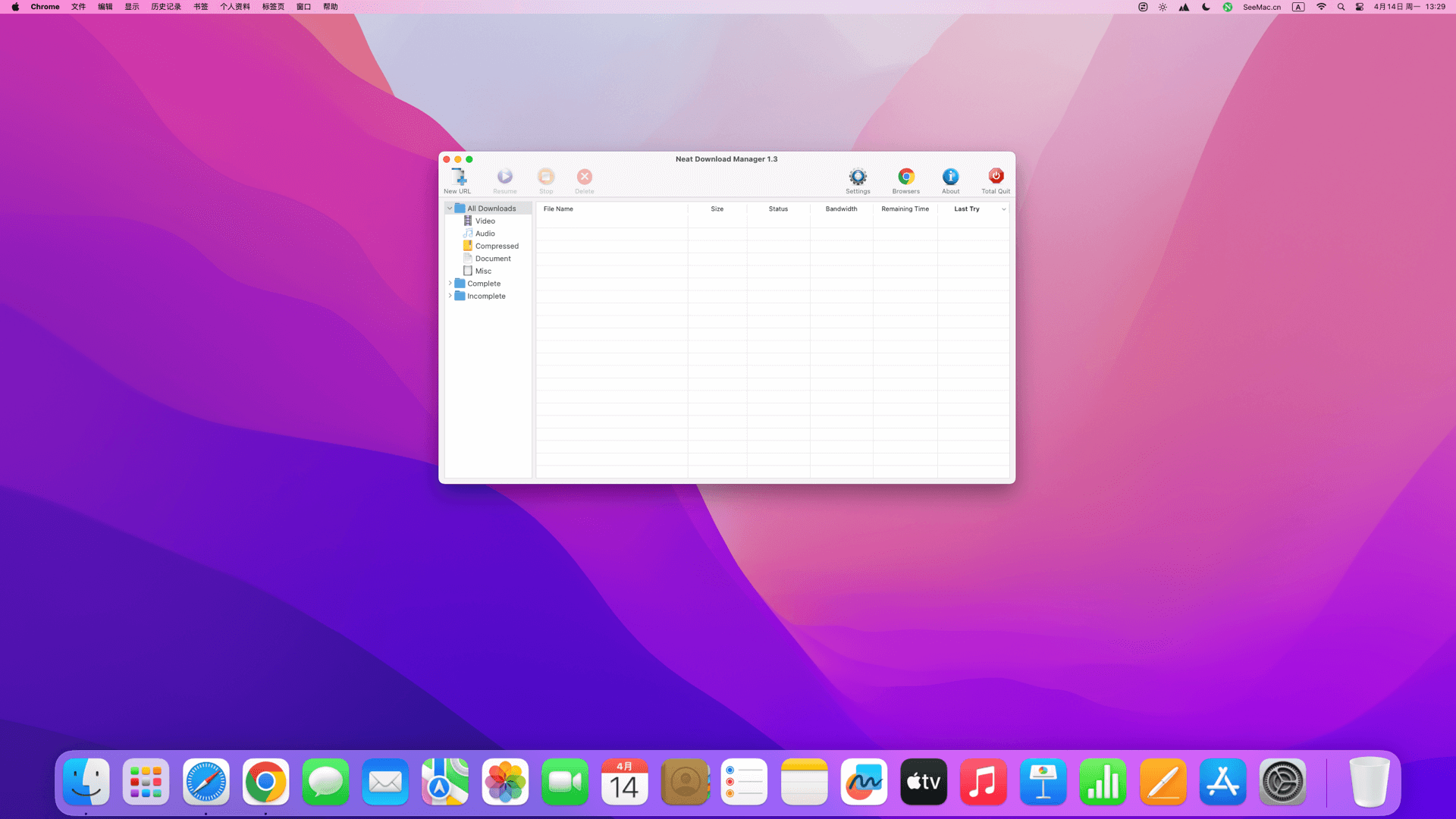Image resolution: width=1456 pixels, height=819 pixels.
Task: Expand the Complete folder arrow
Action: [x=450, y=284]
